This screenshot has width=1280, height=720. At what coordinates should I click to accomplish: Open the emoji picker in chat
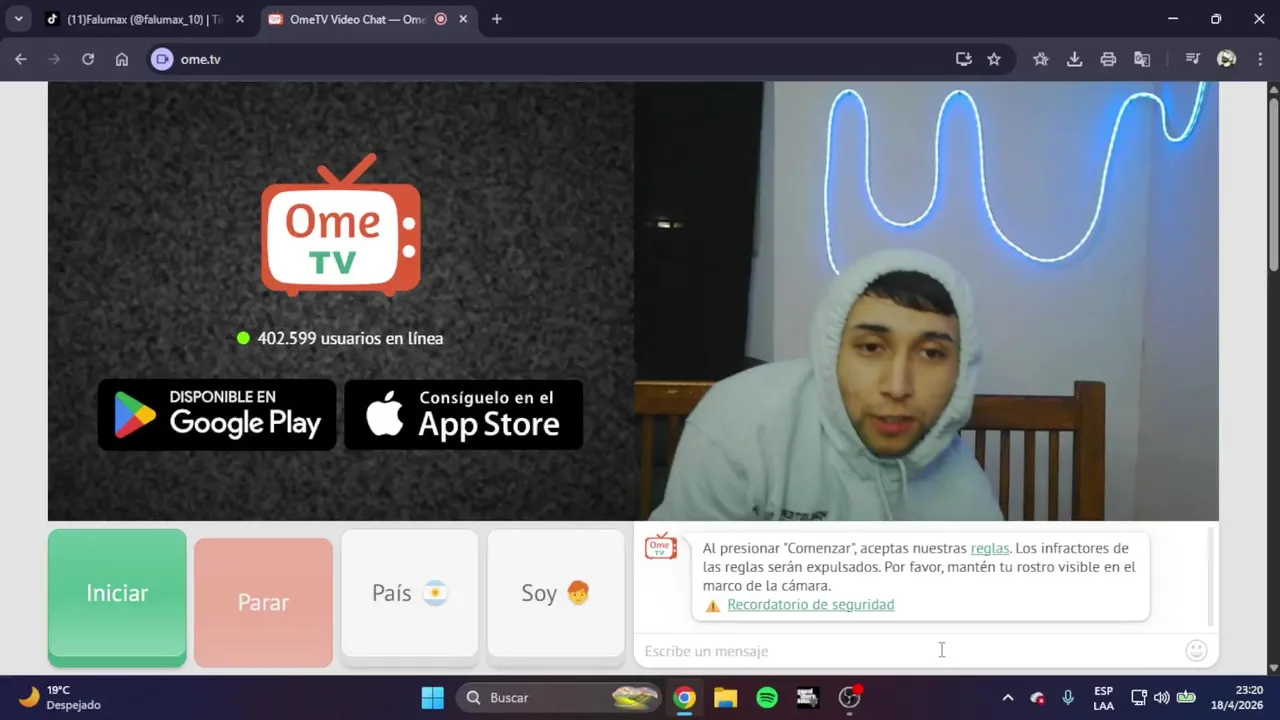point(1196,651)
